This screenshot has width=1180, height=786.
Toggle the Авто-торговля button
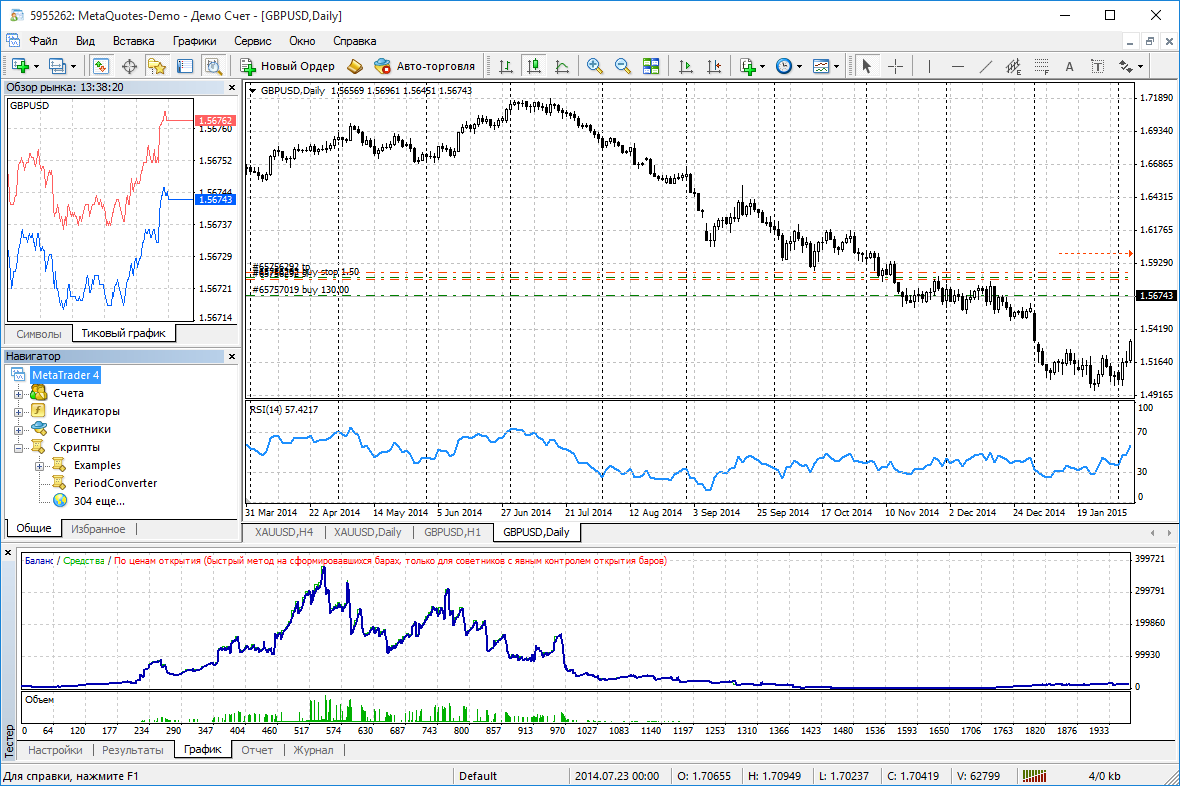coord(425,66)
